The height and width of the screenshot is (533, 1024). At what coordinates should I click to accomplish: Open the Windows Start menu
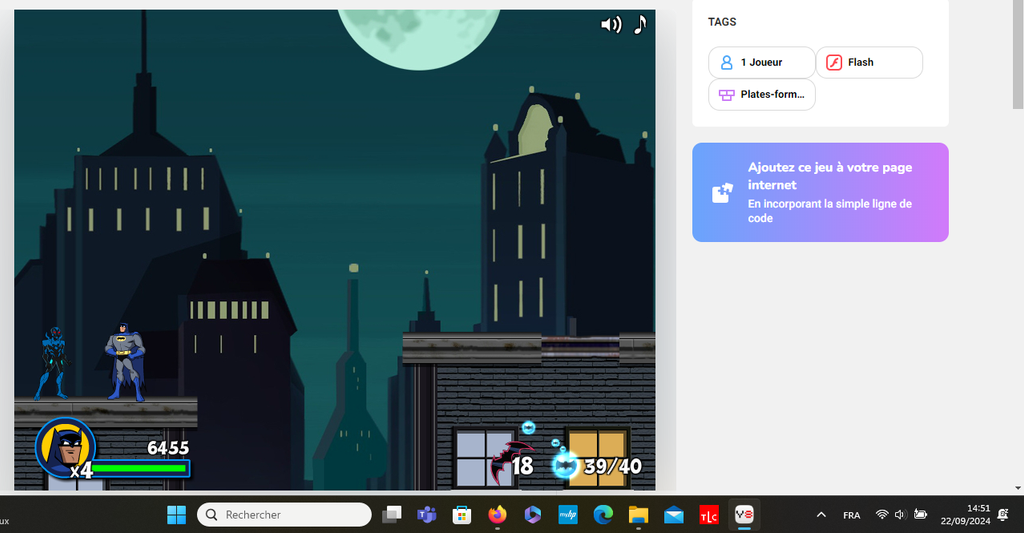176,515
